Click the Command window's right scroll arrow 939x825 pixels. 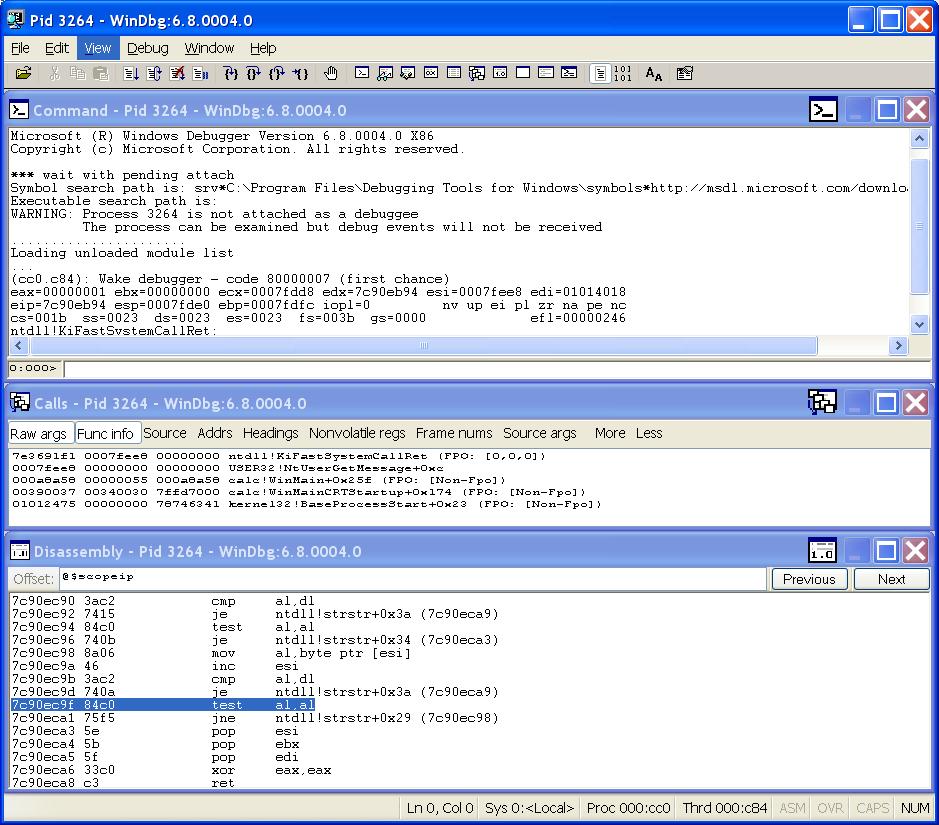[898, 345]
